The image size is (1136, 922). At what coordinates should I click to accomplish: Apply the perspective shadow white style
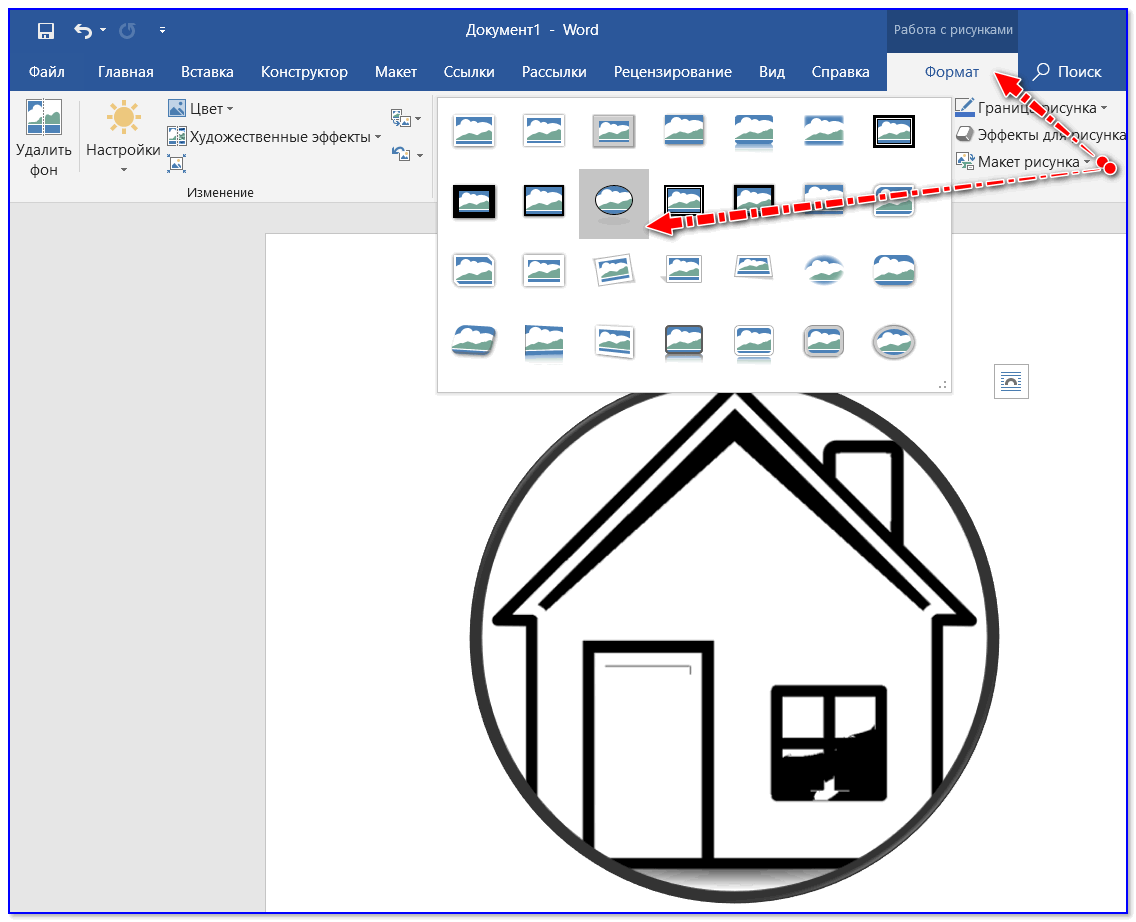pos(684,271)
